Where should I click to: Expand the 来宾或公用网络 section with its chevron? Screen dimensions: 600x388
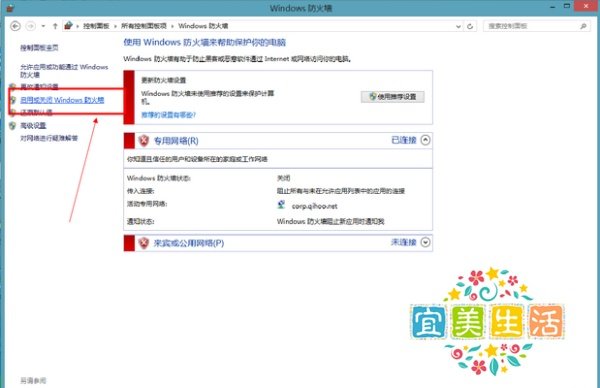pos(426,242)
